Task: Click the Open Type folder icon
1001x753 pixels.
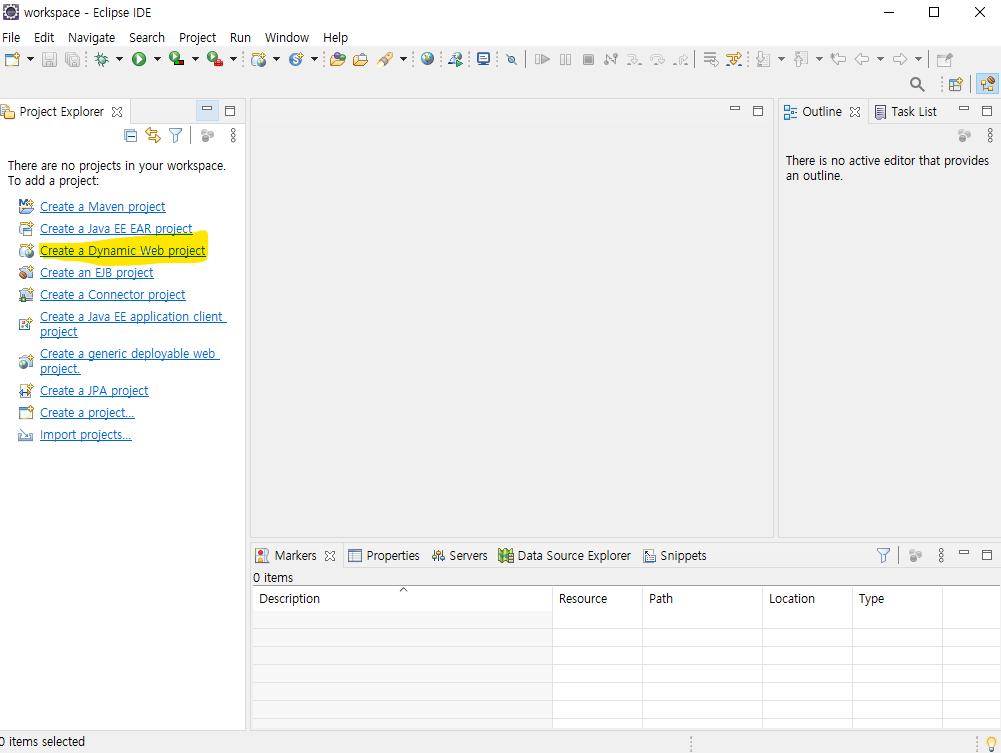Action: pyautogui.click(x=338, y=59)
